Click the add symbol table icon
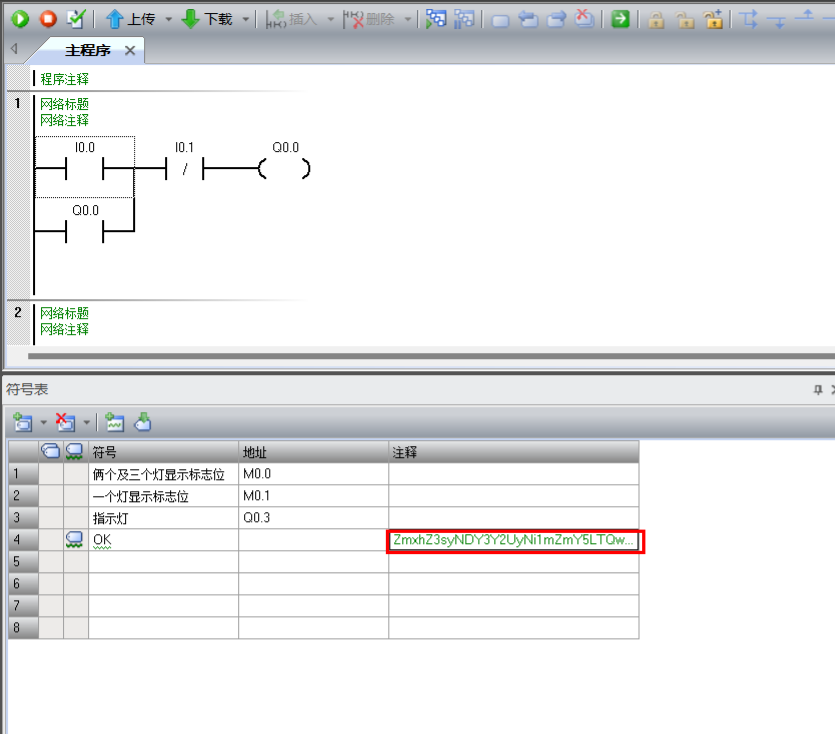The image size is (835, 734). point(22,422)
